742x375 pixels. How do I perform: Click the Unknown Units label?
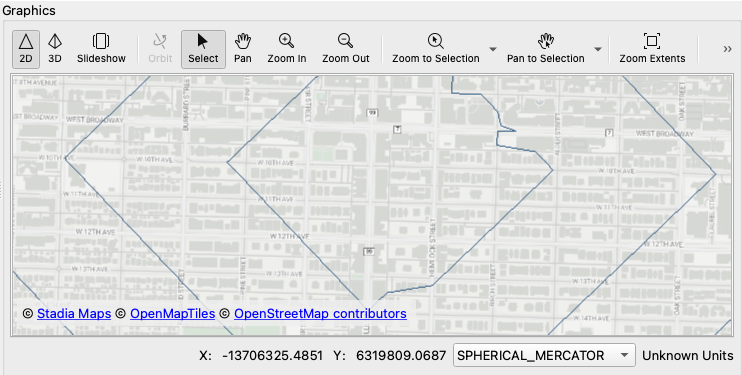pyautogui.click(x=688, y=356)
